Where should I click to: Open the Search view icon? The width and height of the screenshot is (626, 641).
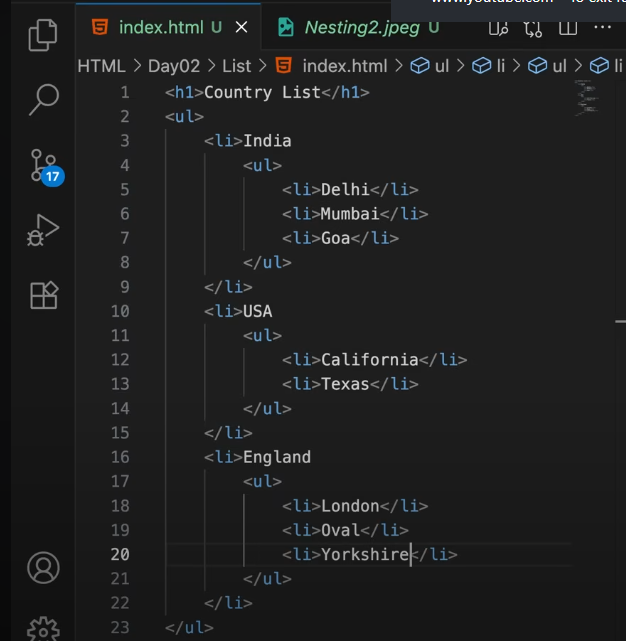(43, 99)
